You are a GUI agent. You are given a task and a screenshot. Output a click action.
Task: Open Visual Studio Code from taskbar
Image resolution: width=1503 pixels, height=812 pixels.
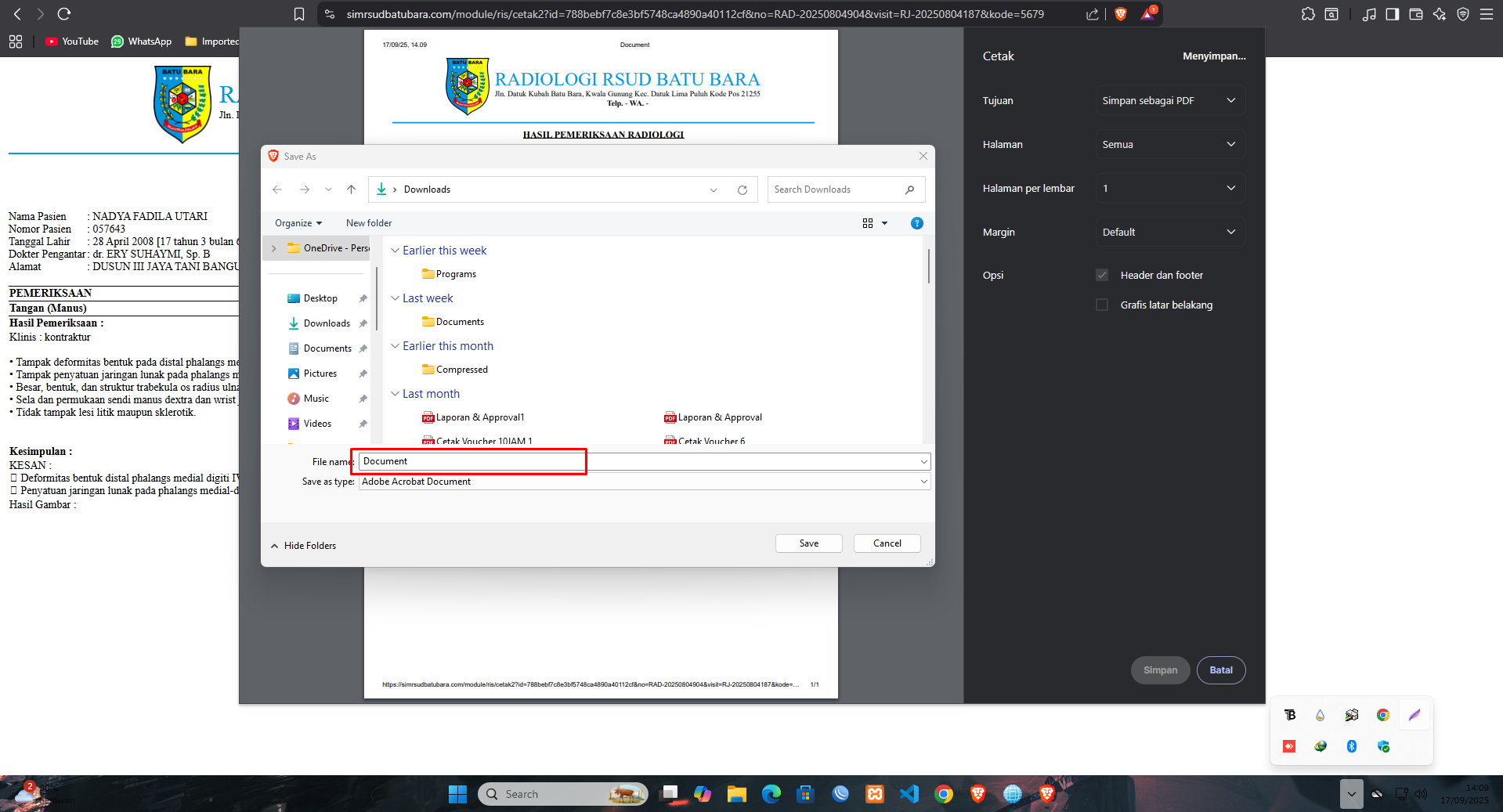click(909, 794)
